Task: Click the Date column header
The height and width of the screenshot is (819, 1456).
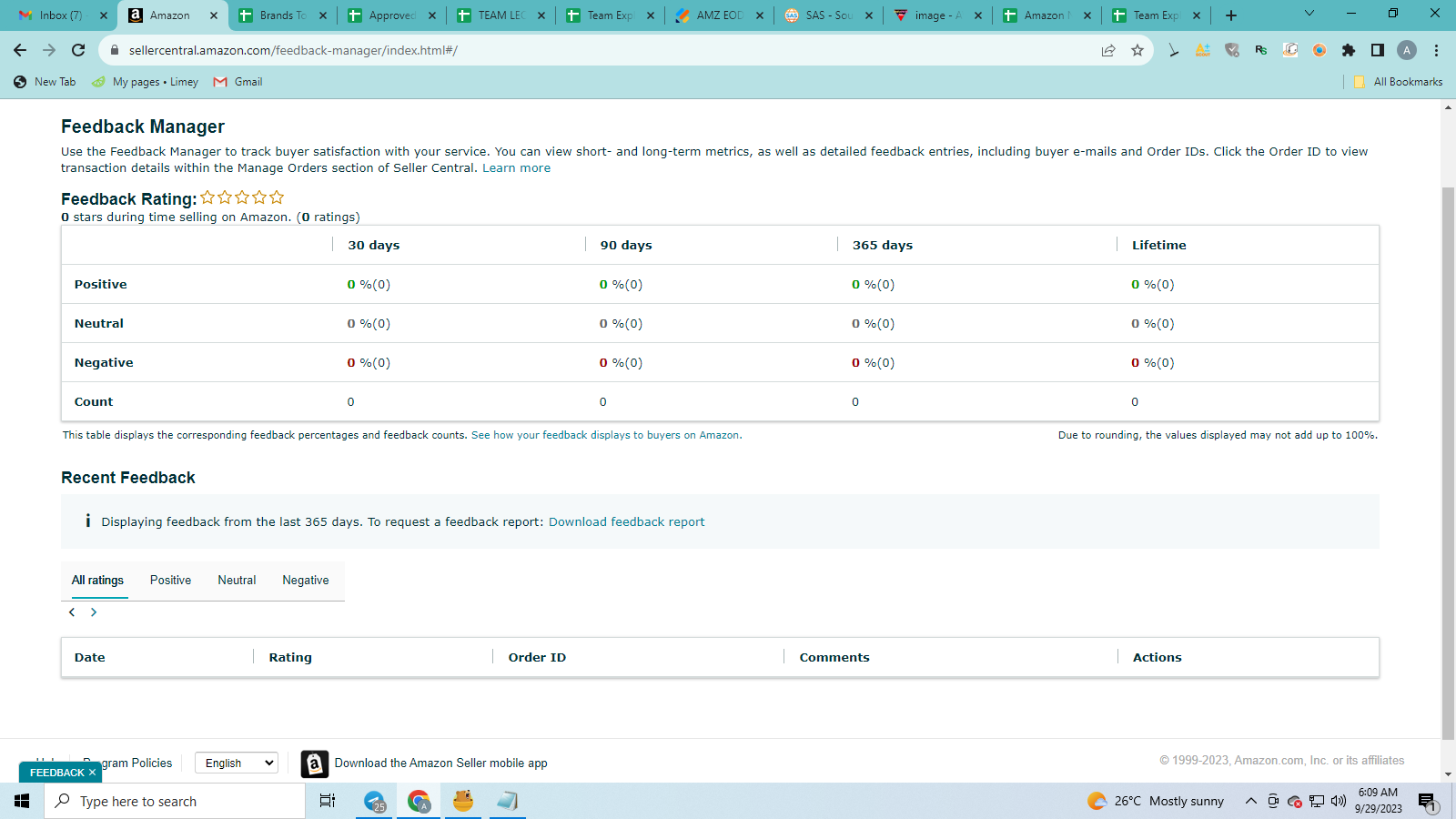Action: point(90,657)
